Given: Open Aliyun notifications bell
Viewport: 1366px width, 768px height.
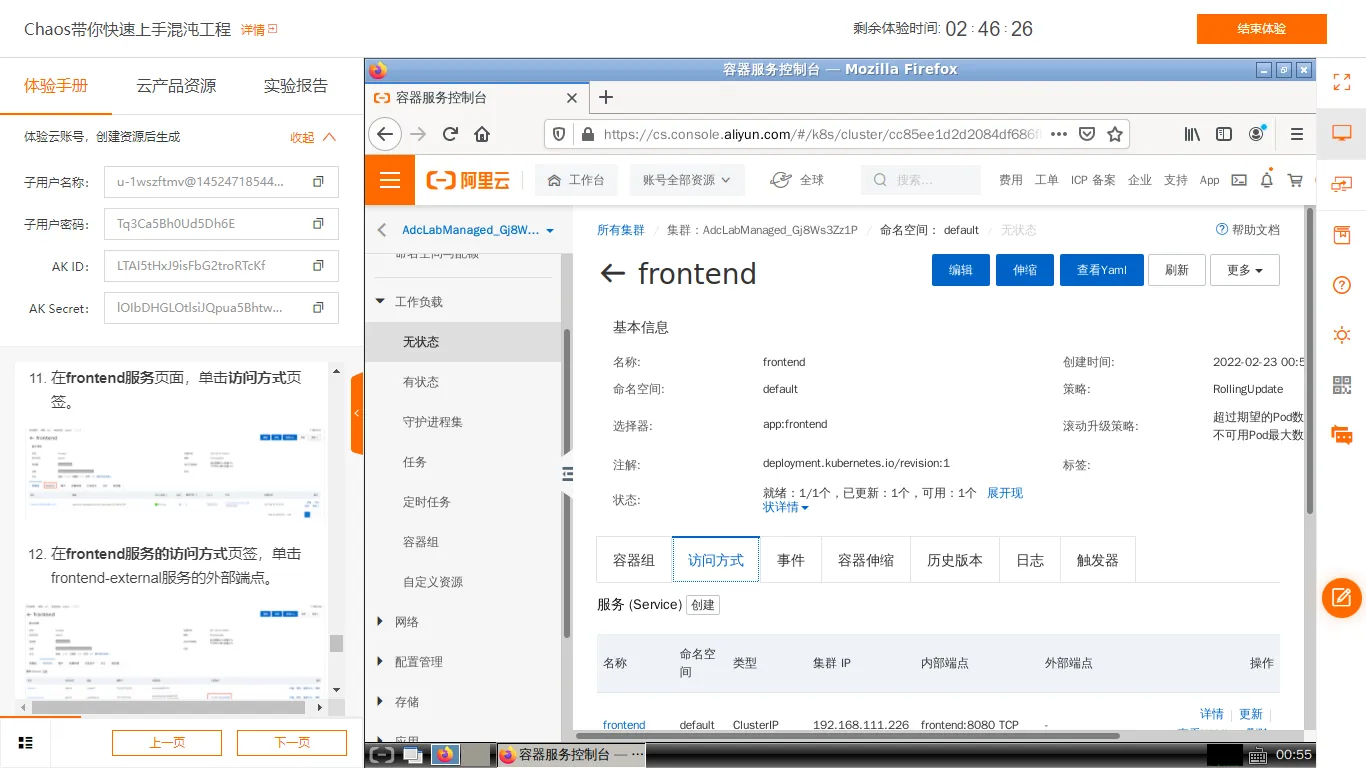Looking at the screenshot, I should (1267, 180).
